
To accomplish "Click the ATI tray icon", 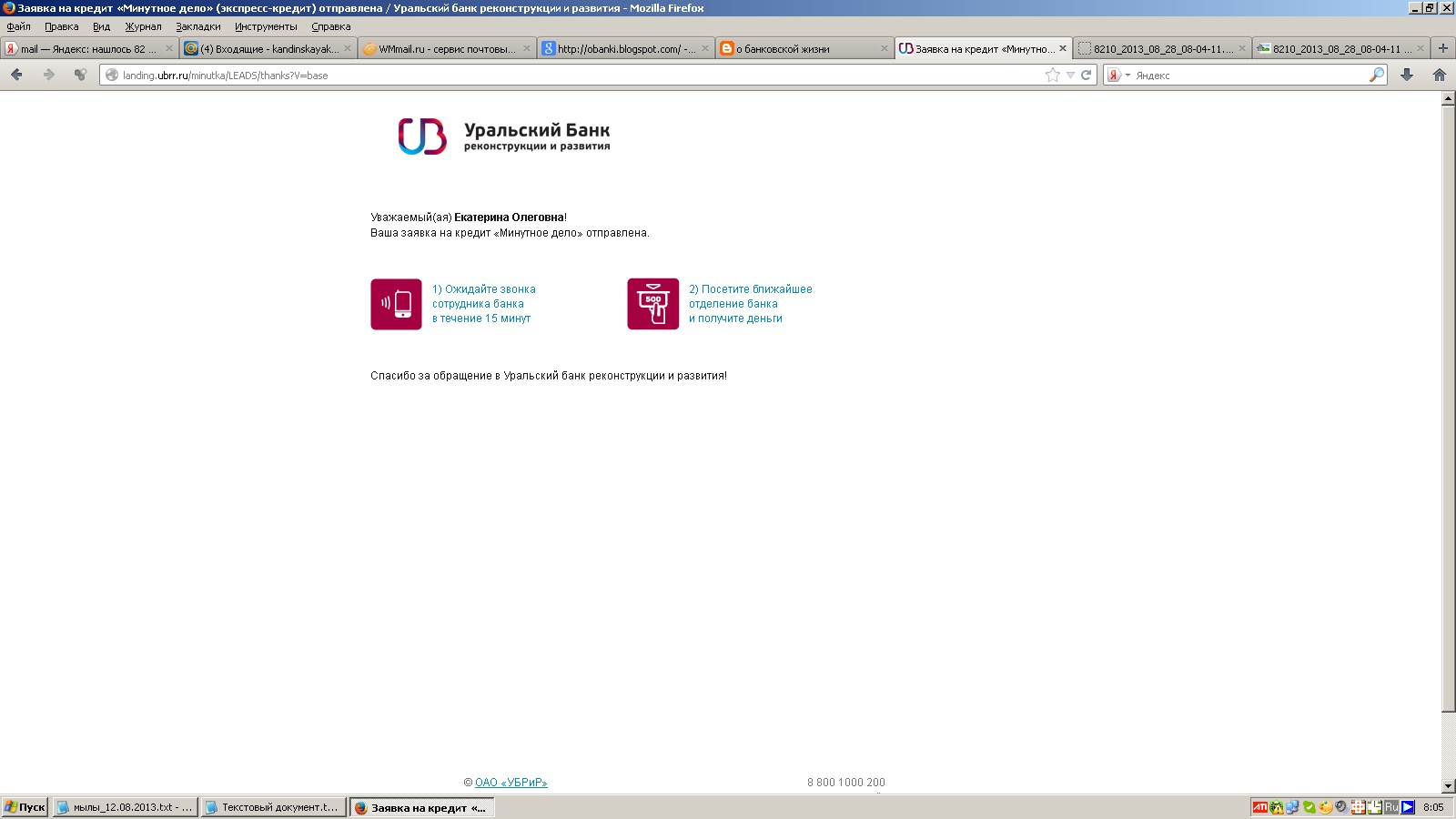I will [1259, 807].
